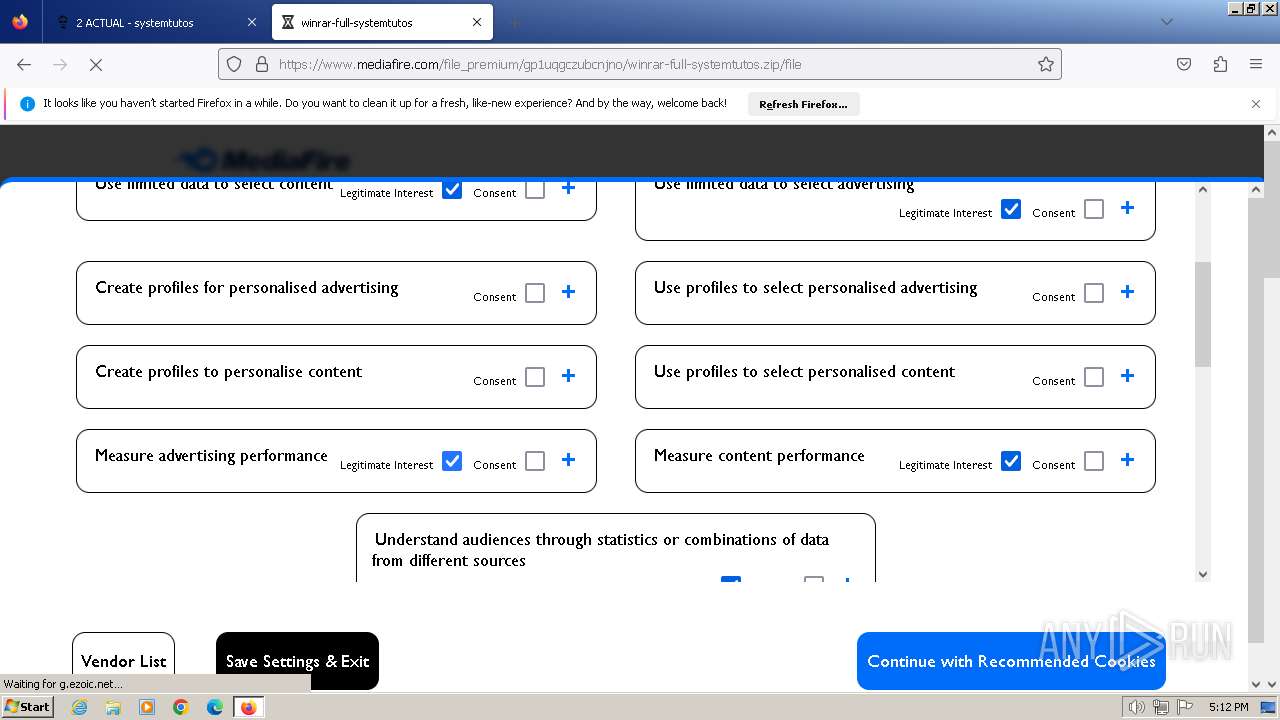Open the Extensions puzzle icon
1280x720 pixels.
coord(1220,64)
